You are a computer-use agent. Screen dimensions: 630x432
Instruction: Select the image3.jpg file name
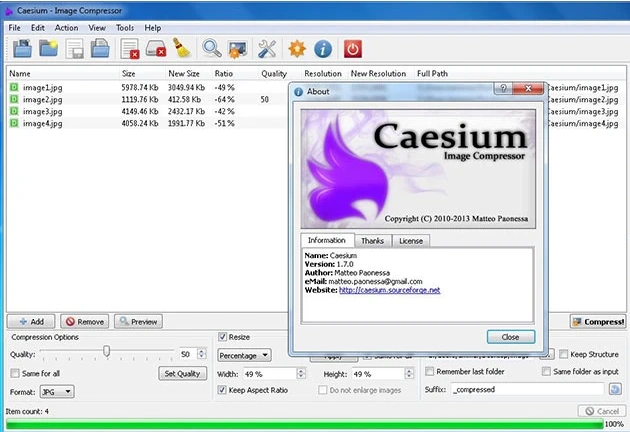point(42,111)
